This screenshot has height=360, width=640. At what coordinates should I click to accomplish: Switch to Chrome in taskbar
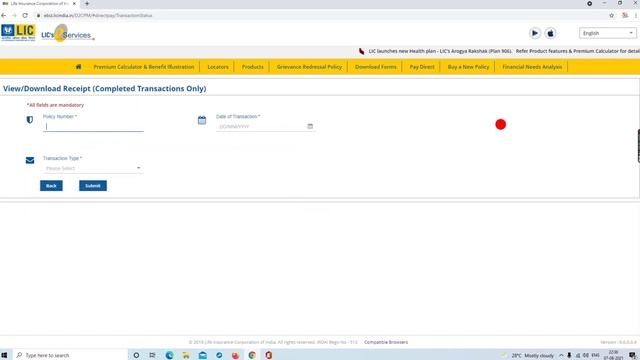pos(252,355)
